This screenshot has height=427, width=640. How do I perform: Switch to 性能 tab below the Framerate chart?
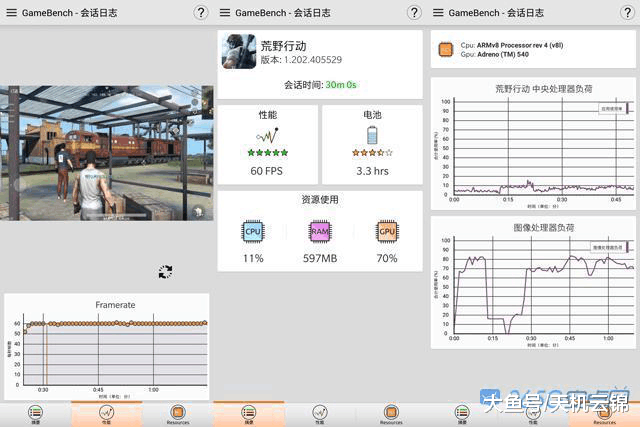106,414
